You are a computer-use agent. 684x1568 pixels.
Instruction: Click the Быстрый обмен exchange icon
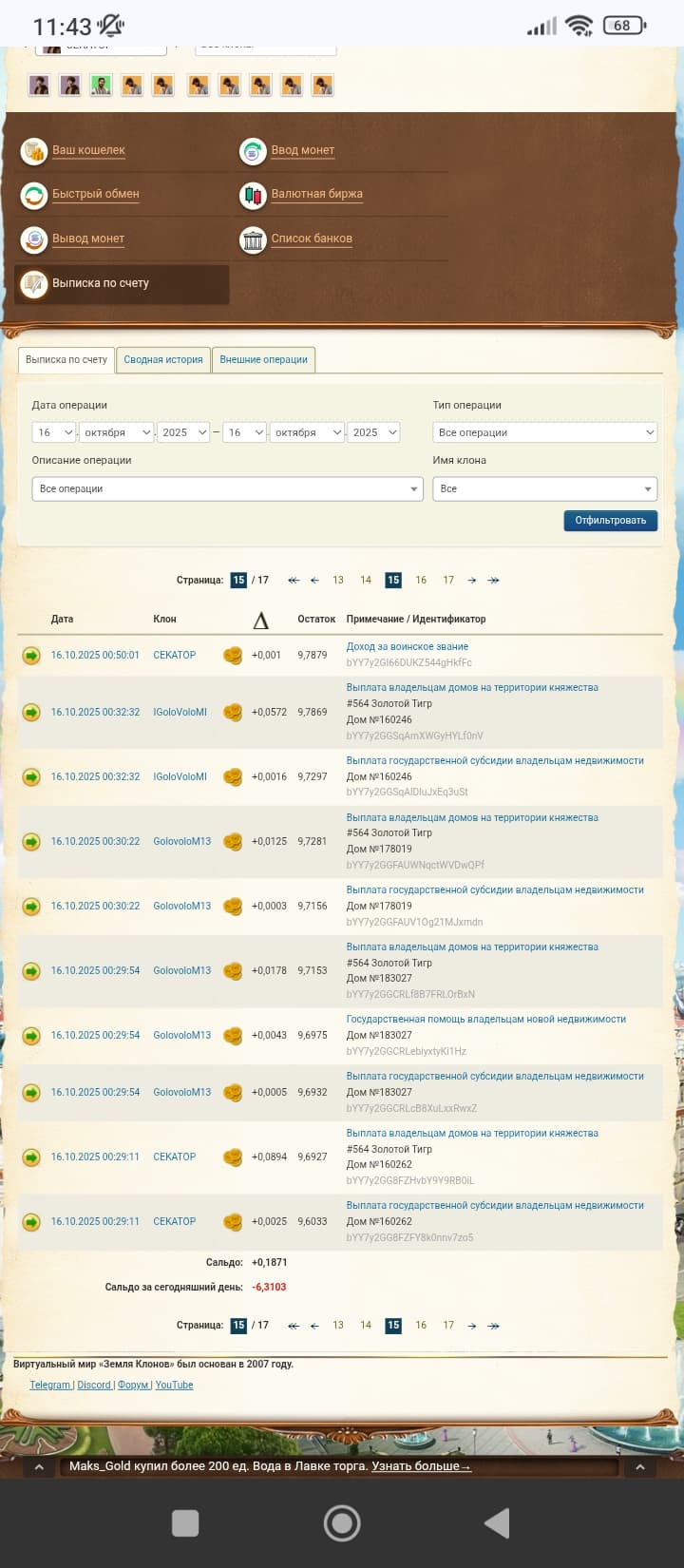point(34,195)
